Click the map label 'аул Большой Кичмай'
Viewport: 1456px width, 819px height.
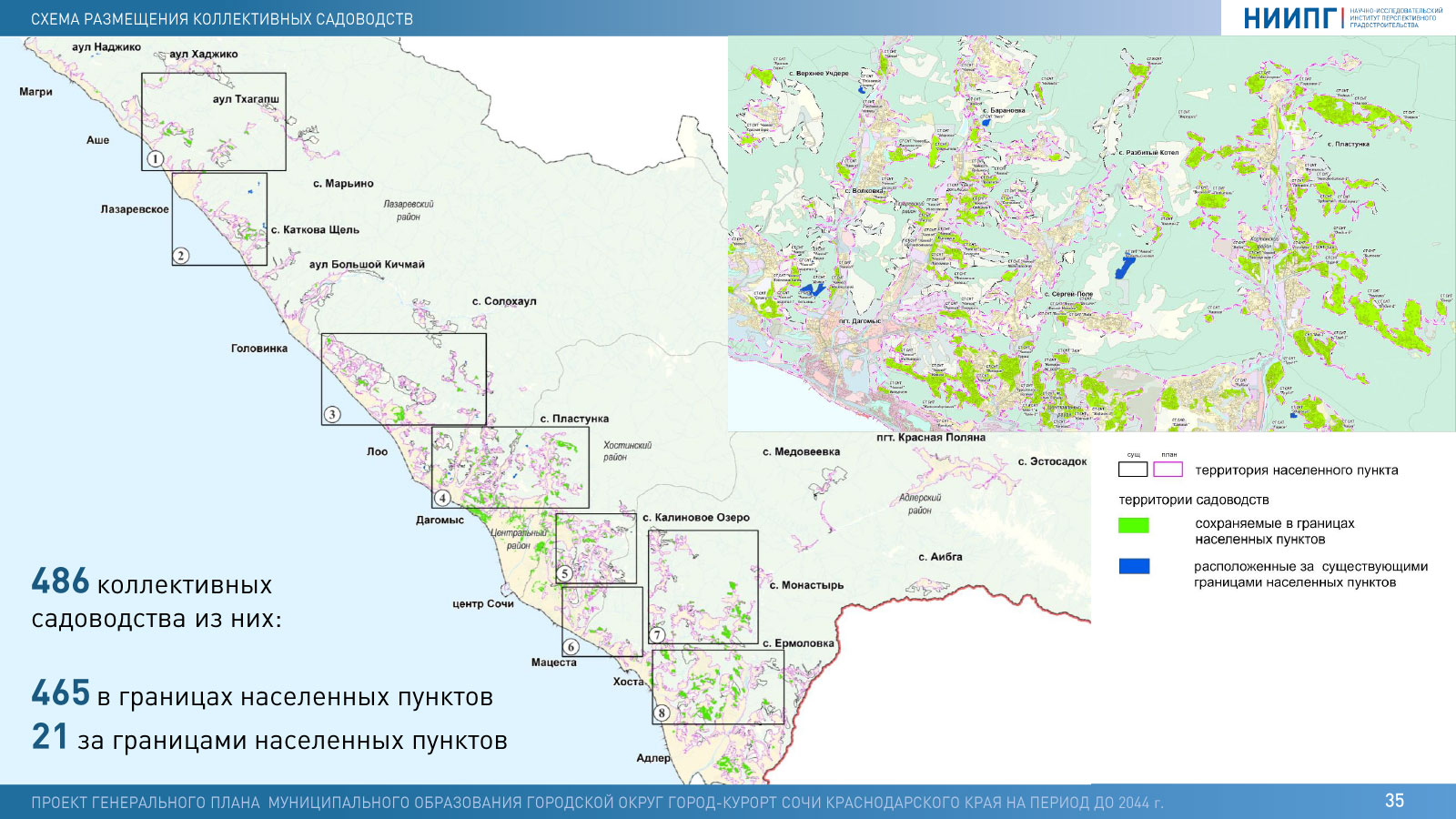coord(367,265)
